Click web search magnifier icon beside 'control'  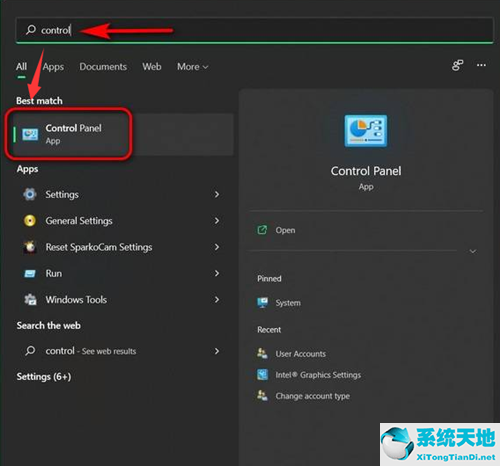tap(30, 351)
